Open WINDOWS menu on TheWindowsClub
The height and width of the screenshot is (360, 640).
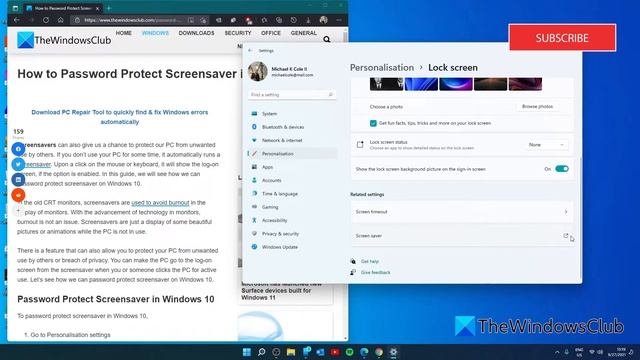click(155, 33)
